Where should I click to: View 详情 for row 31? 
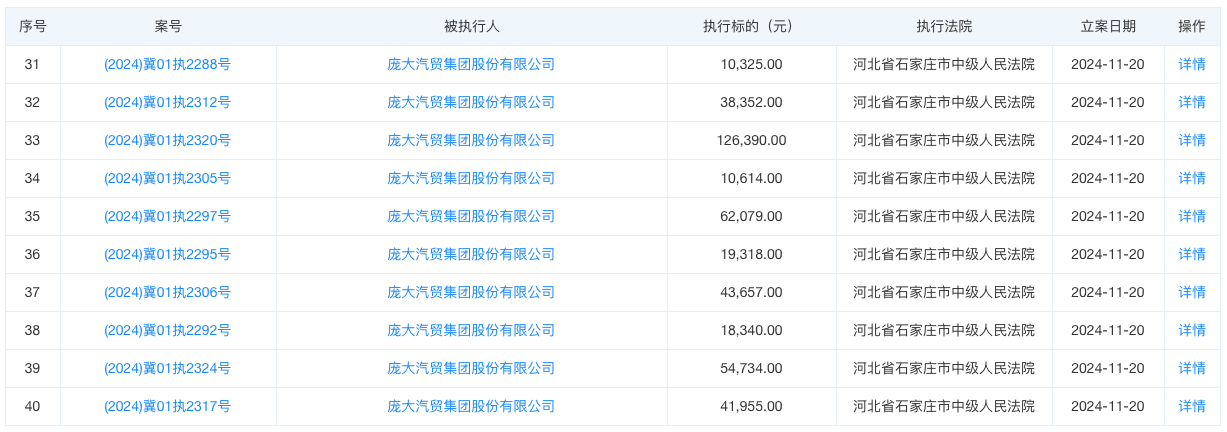coord(1192,64)
